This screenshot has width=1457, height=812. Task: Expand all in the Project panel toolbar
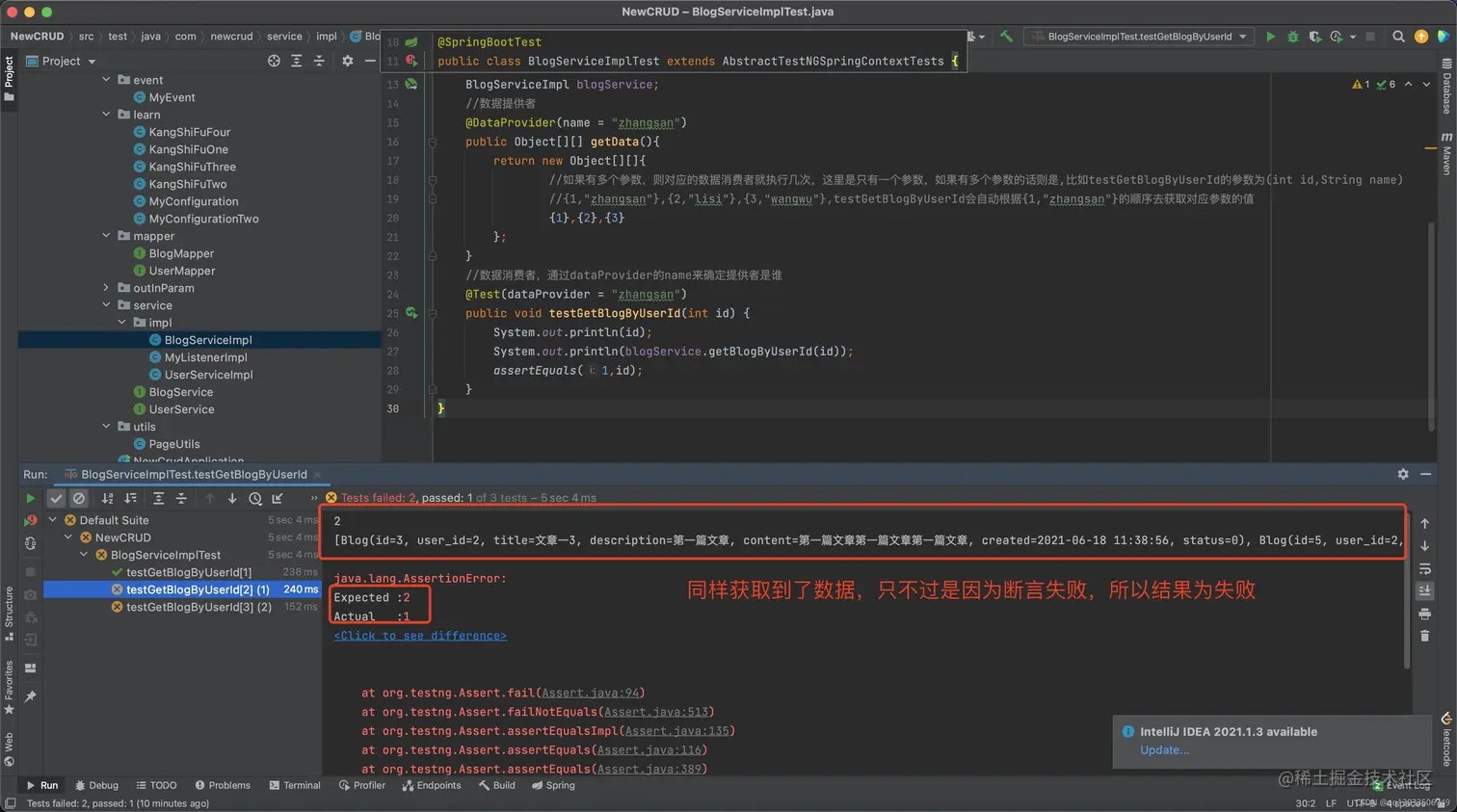pos(296,61)
